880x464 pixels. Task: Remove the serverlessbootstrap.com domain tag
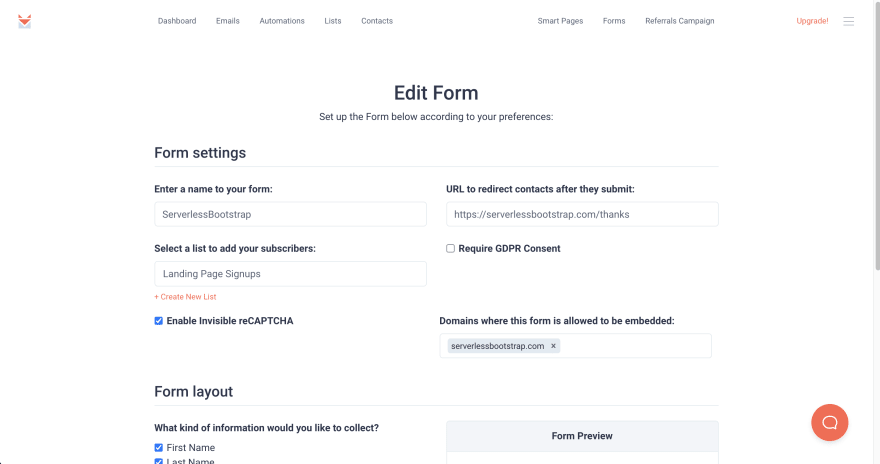(x=553, y=346)
